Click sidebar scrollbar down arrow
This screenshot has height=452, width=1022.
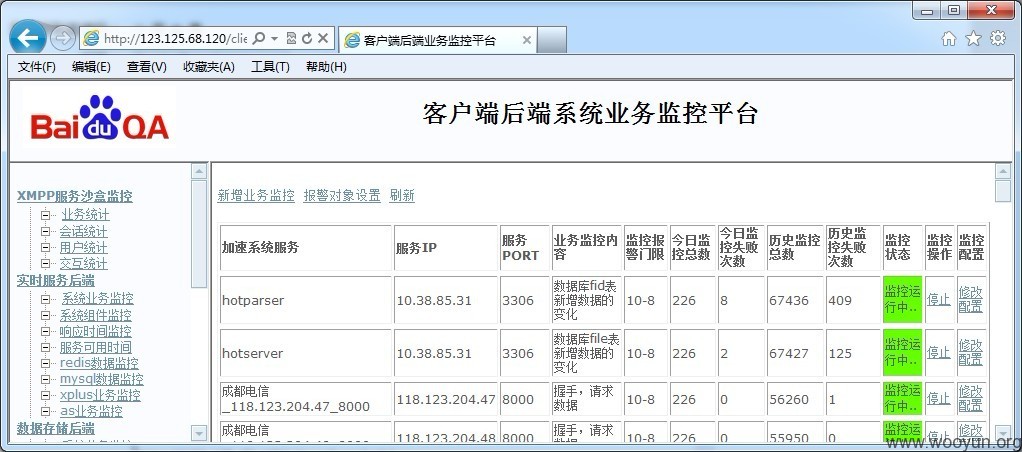click(199, 433)
